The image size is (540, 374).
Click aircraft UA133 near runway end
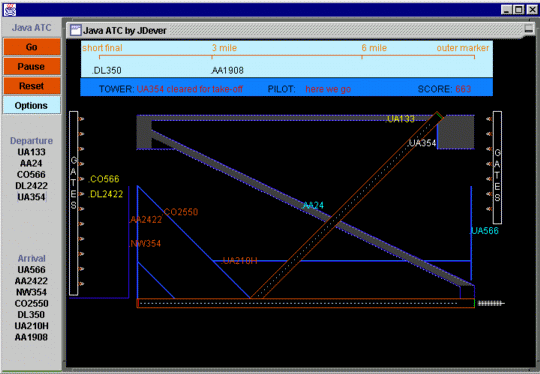(401, 119)
